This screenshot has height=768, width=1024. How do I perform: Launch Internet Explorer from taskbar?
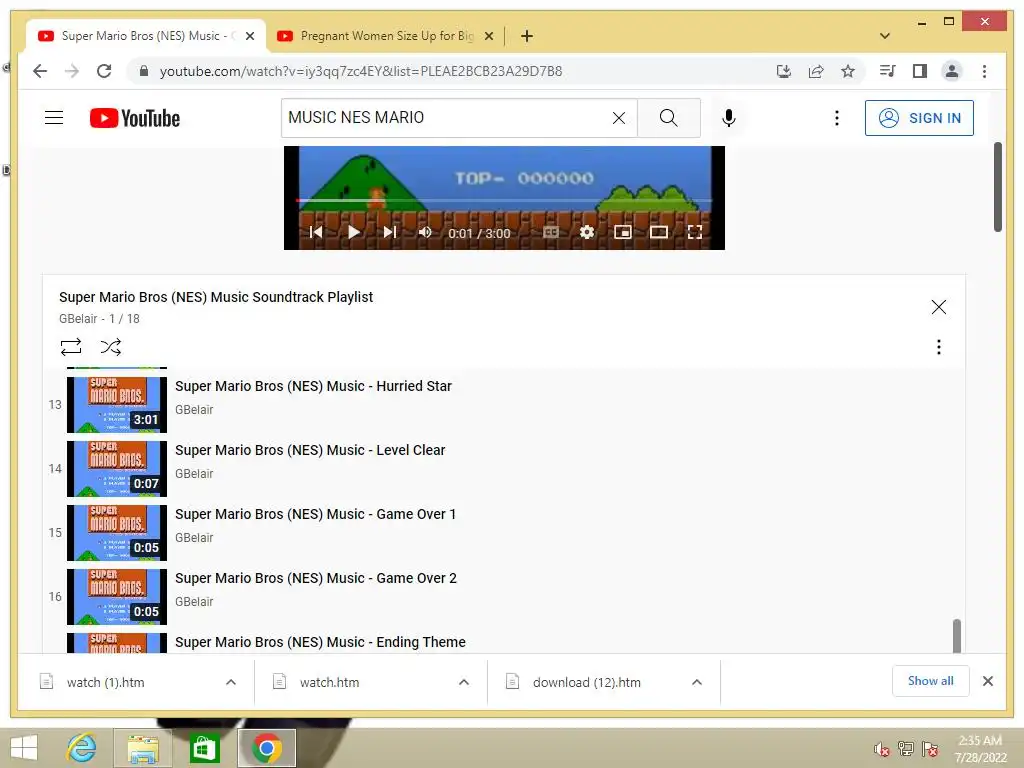coord(81,748)
